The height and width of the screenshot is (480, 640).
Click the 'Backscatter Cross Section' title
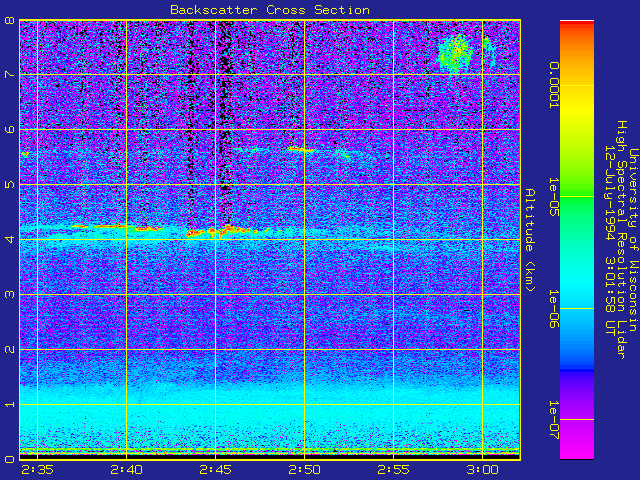click(x=270, y=10)
